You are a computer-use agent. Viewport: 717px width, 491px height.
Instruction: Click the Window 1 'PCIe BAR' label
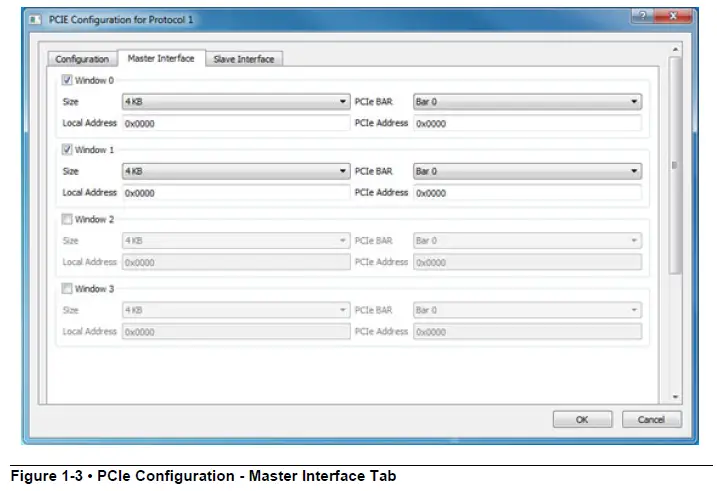point(374,171)
